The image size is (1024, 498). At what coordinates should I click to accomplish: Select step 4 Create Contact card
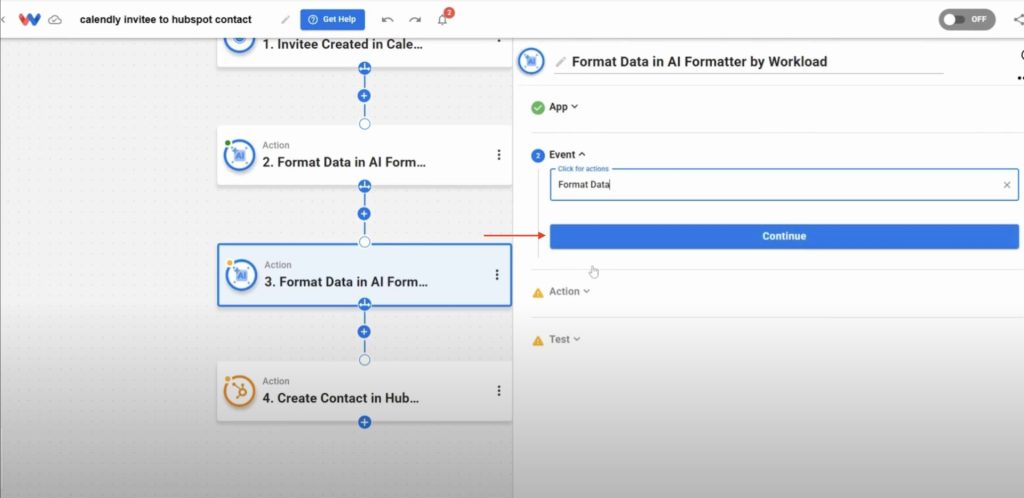click(364, 391)
